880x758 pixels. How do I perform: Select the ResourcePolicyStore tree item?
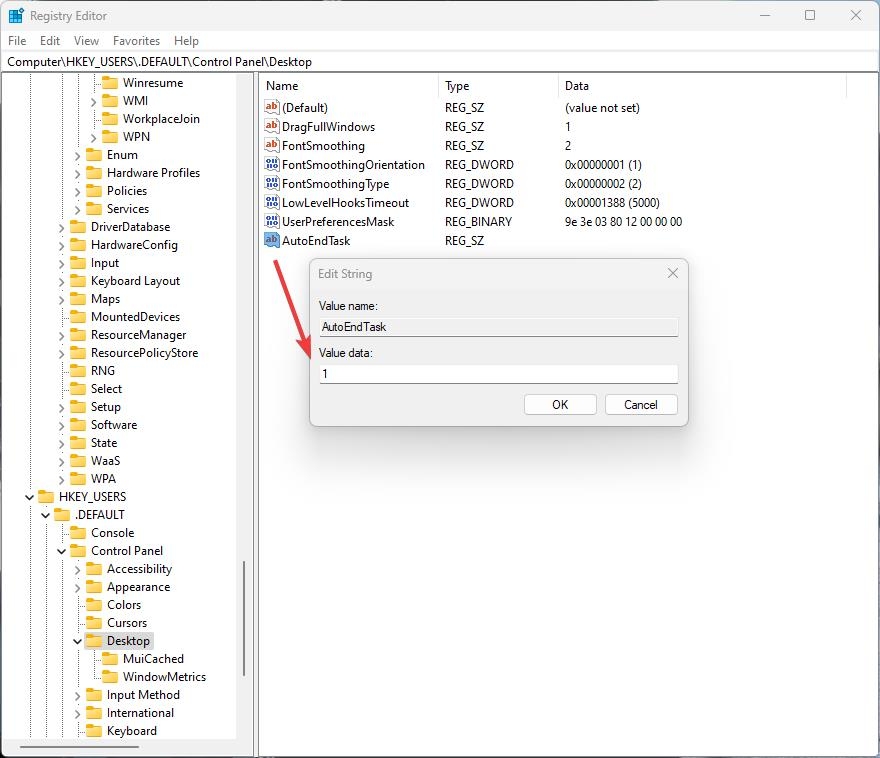[144, 353]
